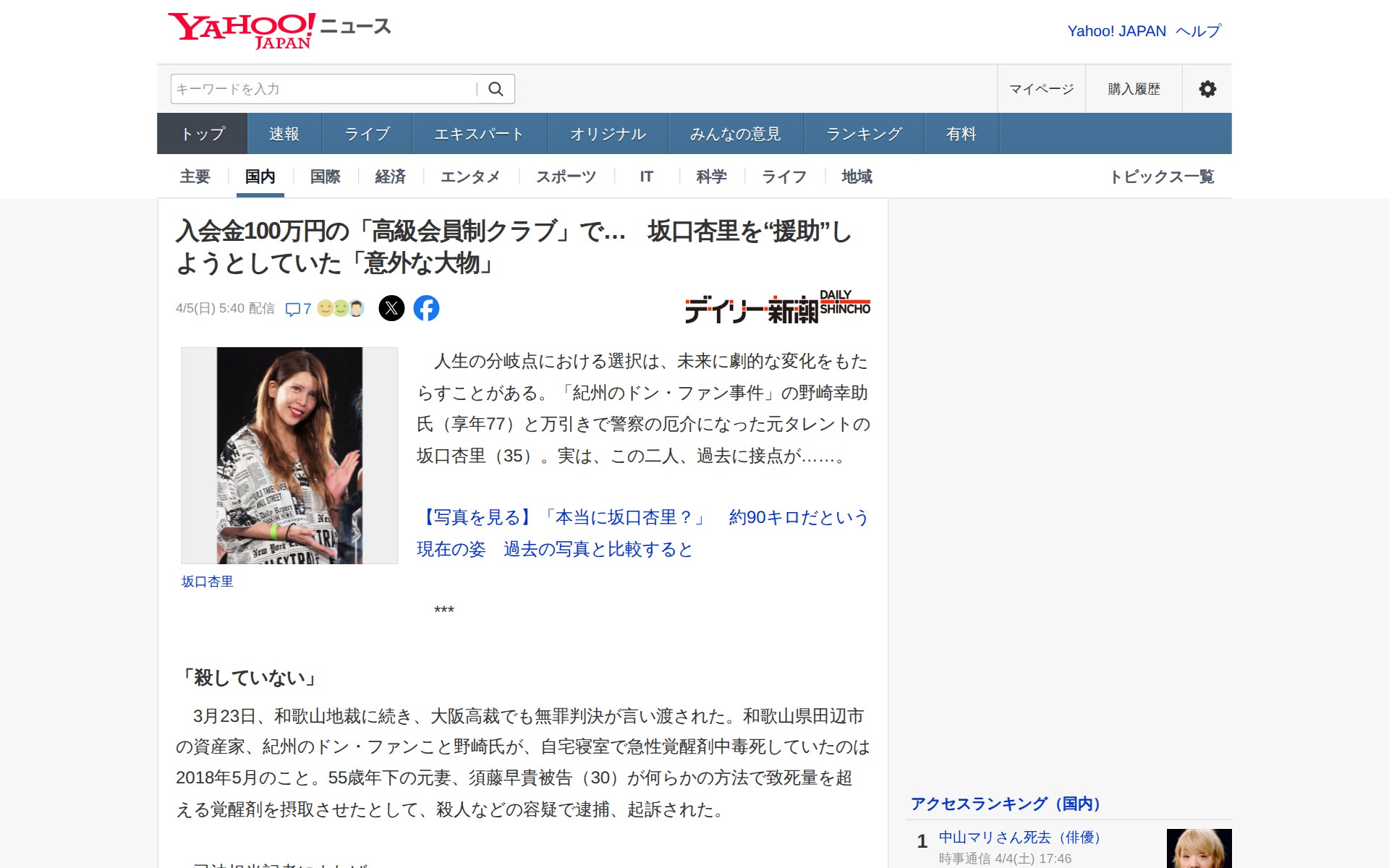Image resolution: width=1389 pixels, height=868 pixels.
Task: Switch to the 国際 category tab
Action: point(324,176)
